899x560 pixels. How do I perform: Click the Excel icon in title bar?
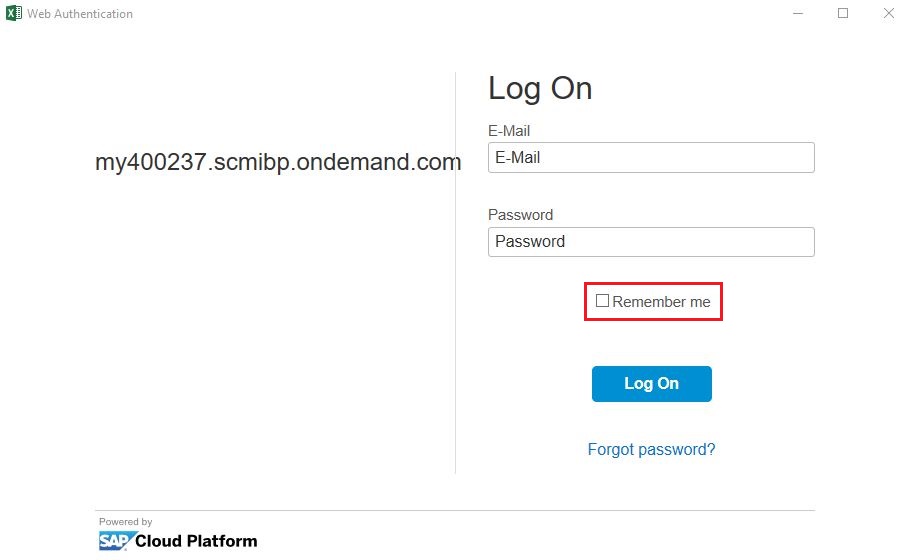pos(14,13)
